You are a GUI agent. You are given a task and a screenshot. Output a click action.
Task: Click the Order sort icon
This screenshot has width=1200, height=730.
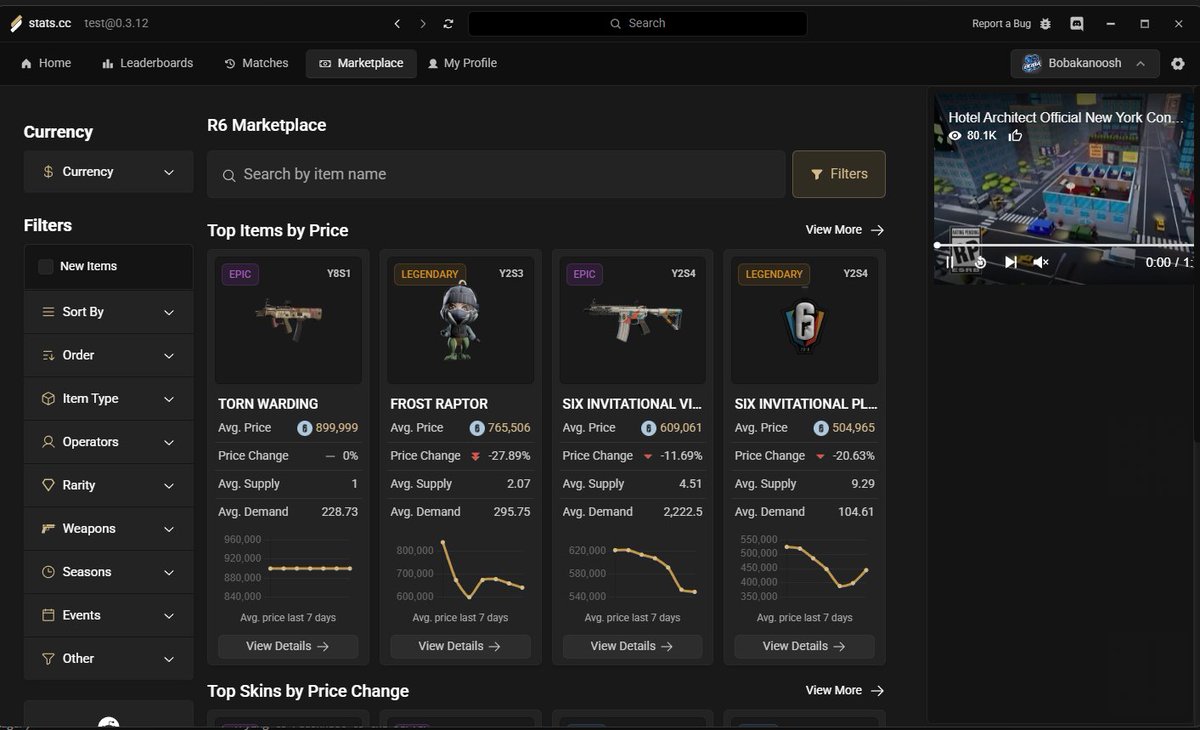(48, 355)
